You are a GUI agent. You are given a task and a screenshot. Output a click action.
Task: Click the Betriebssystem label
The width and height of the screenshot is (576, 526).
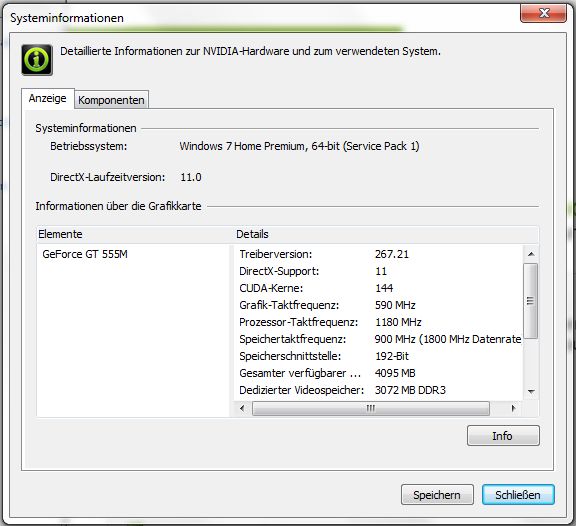click(89, 146)
